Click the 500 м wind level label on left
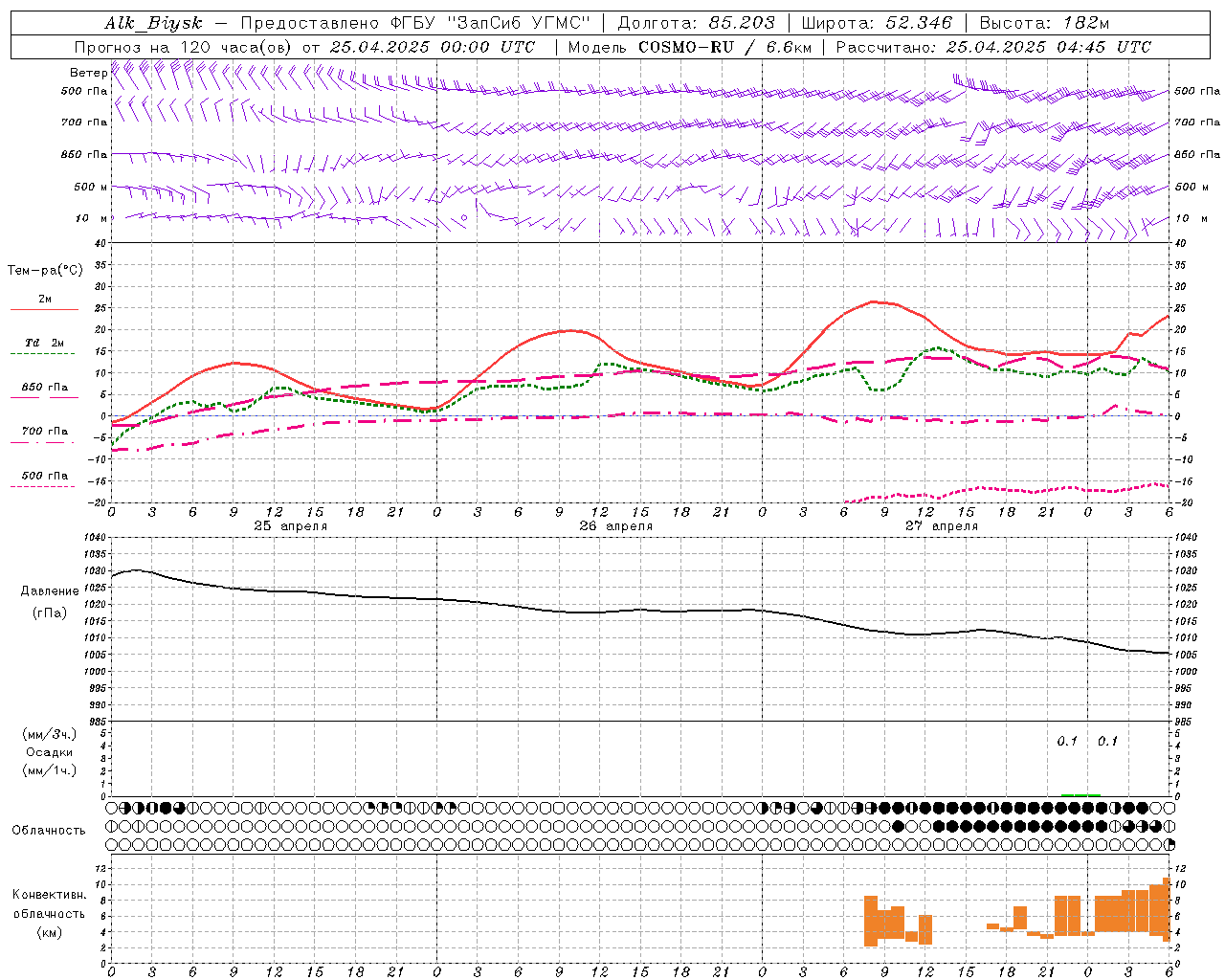The height and width of the screenshot is (980, 1225). point(91,187)
